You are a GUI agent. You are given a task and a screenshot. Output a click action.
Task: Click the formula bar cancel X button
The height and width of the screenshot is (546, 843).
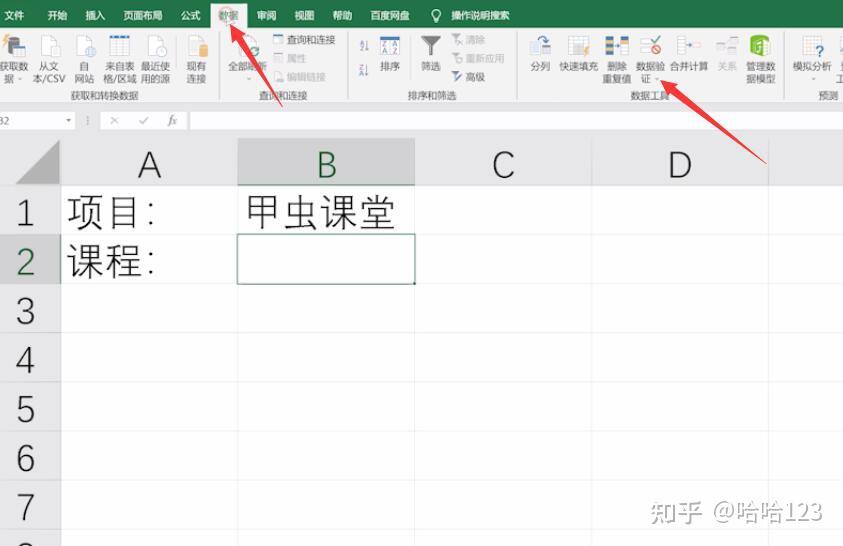point(114,120)
